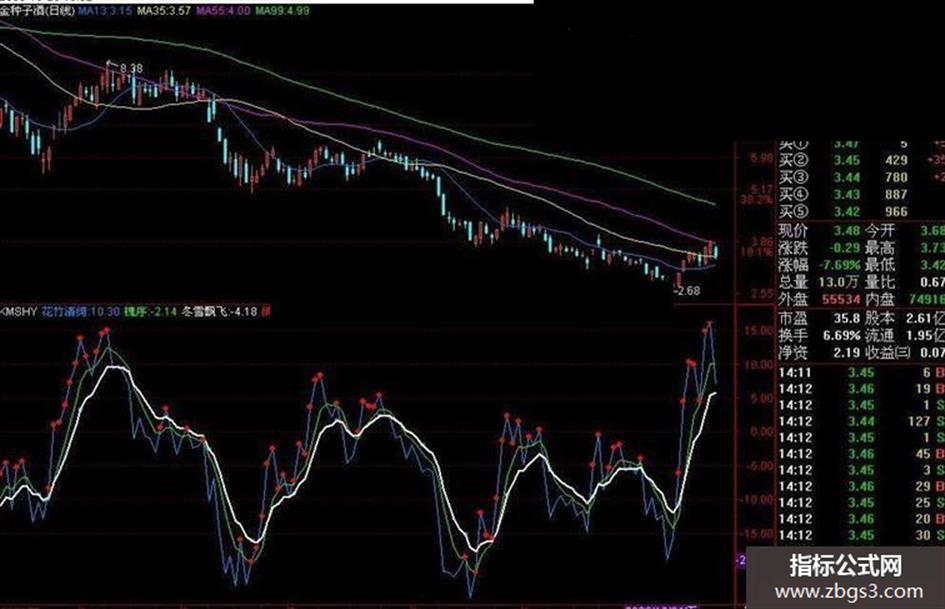Click the 买② bid row at 3.45
This screenshot has height=609, width=945.
click(x=861, y=160)
